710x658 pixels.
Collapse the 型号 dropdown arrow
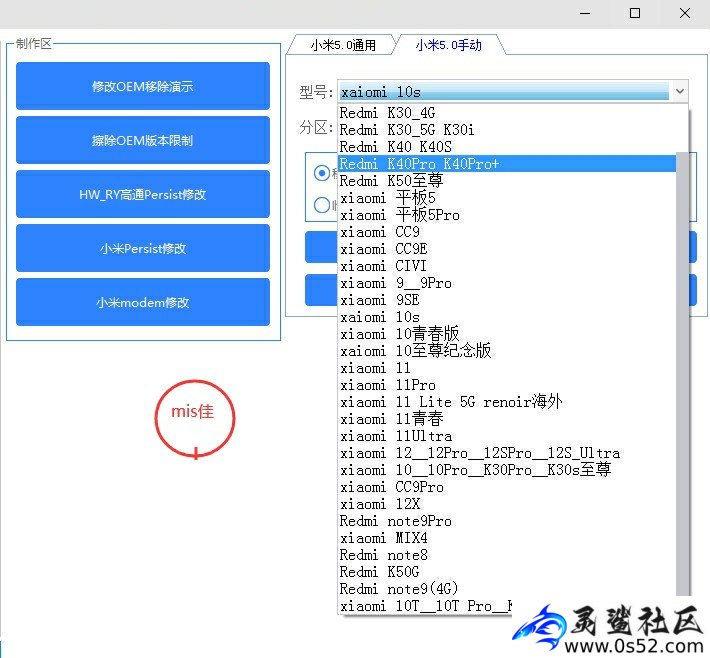(x=679, y=91)
